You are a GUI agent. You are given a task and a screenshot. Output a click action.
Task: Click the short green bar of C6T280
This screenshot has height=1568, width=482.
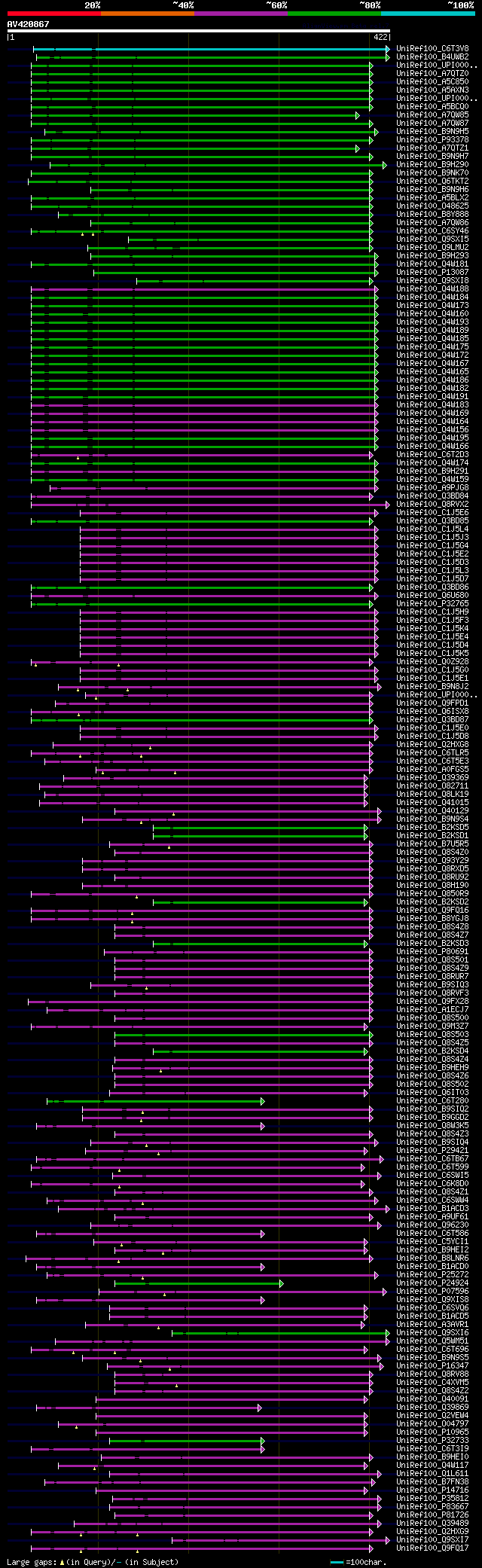(x=156, y=1101)
